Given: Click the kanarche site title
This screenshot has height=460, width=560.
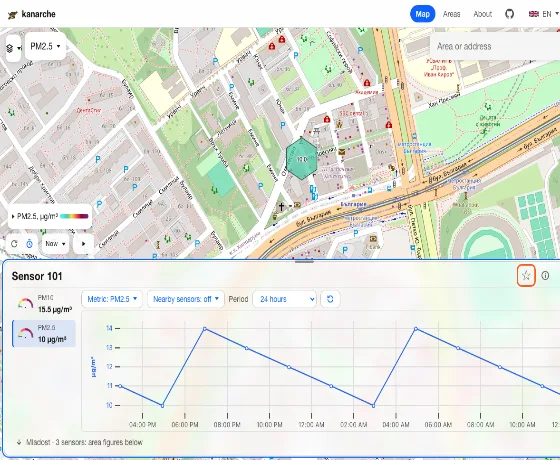Looking at the screenshot, I should pos(39,14).
